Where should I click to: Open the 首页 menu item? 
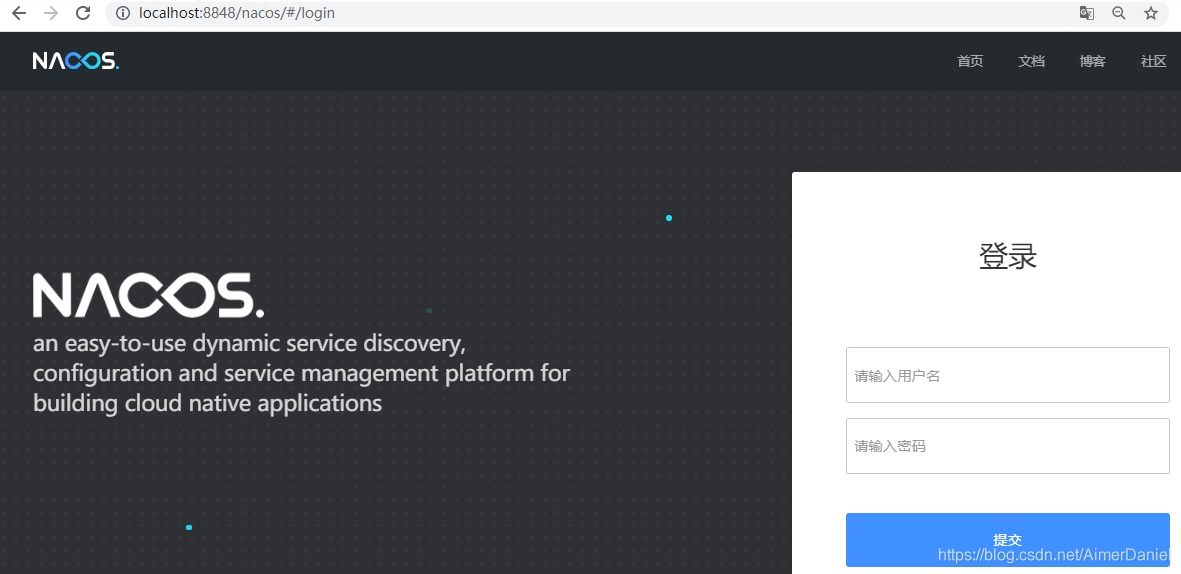click(970, 62)
